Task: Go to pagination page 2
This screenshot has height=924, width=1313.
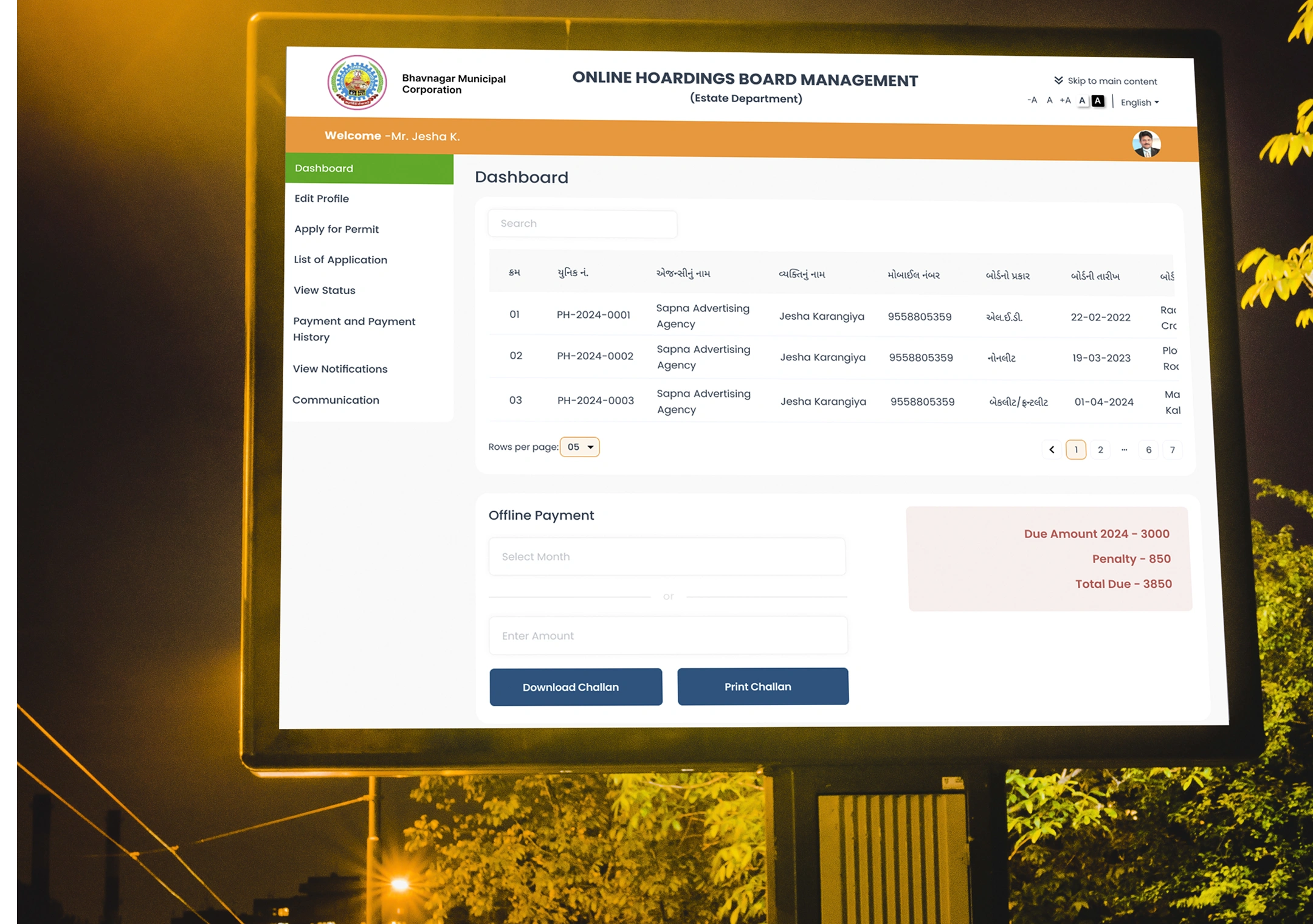Action: 1100,450
